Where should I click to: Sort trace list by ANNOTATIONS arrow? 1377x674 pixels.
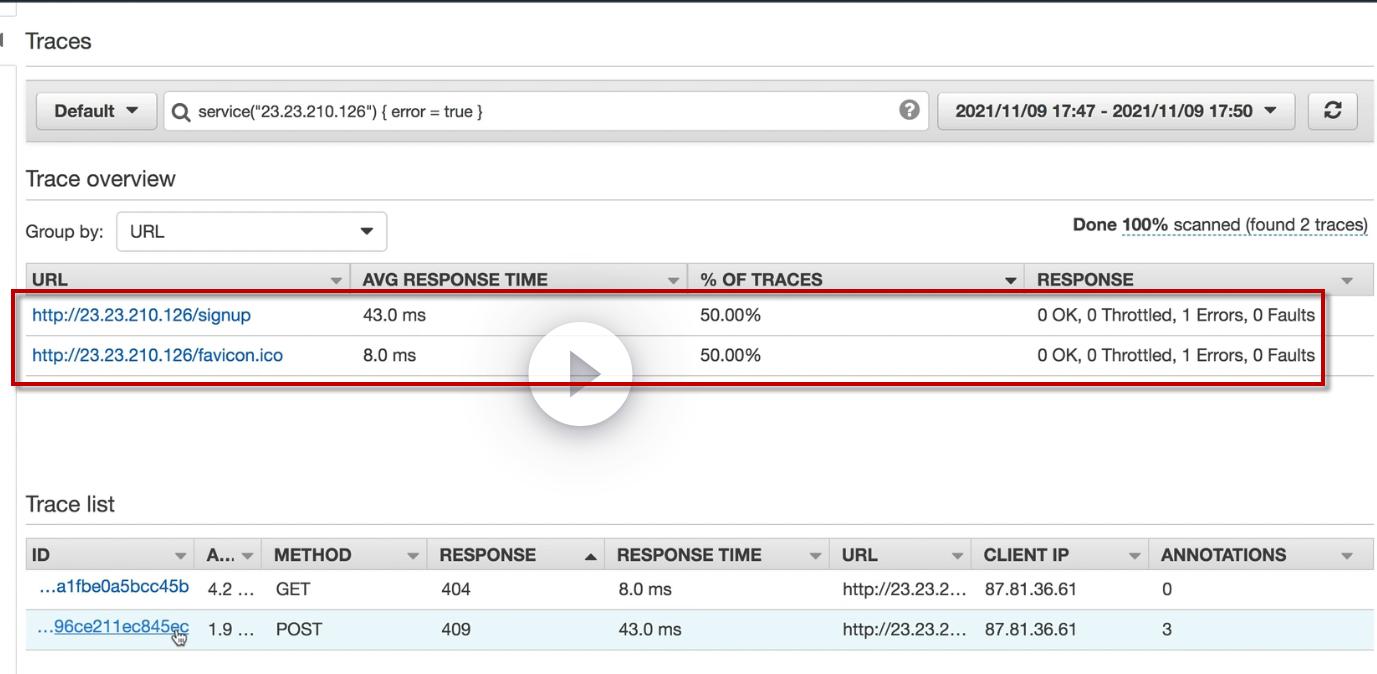(1347, 555)
